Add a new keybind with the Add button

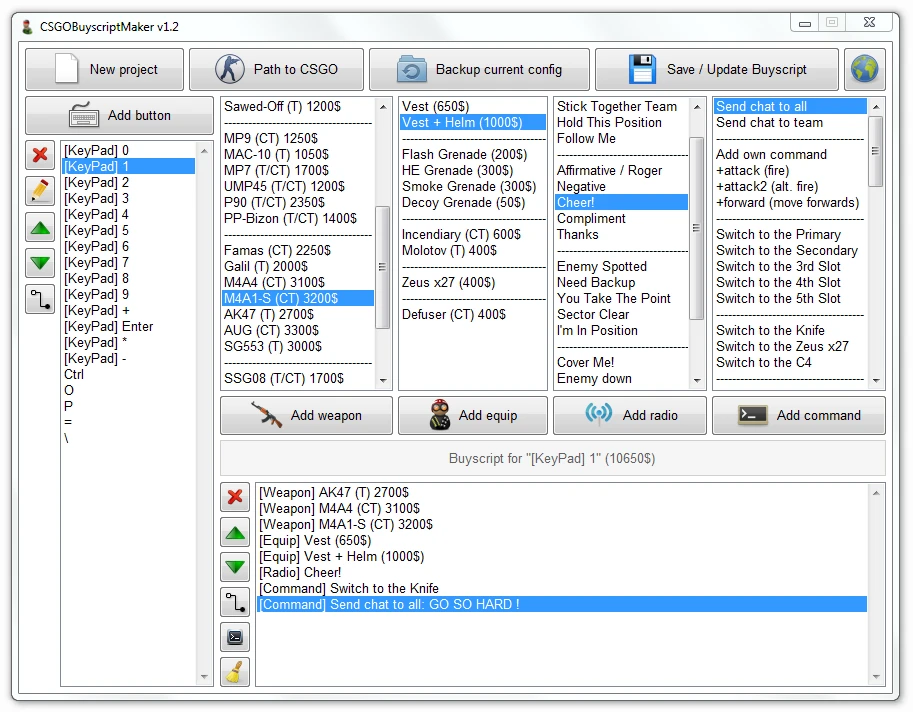pyautogui.click(x=117, y=114)
